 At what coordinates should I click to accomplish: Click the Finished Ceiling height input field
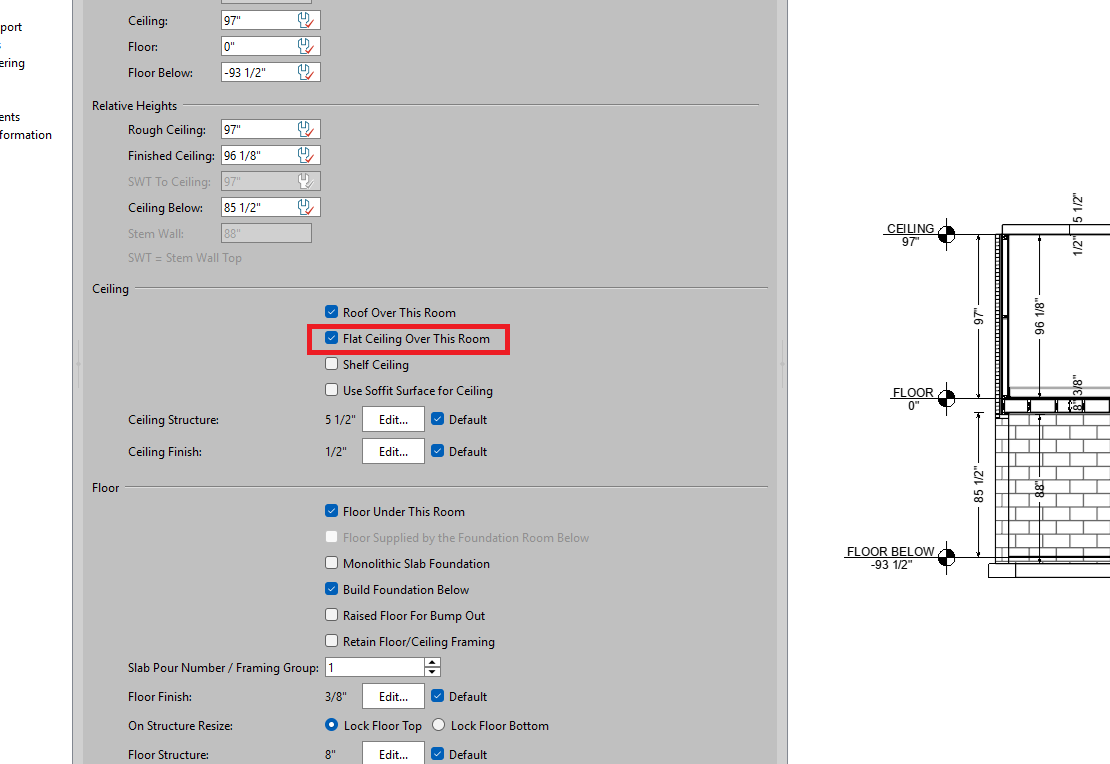point(256,156)
